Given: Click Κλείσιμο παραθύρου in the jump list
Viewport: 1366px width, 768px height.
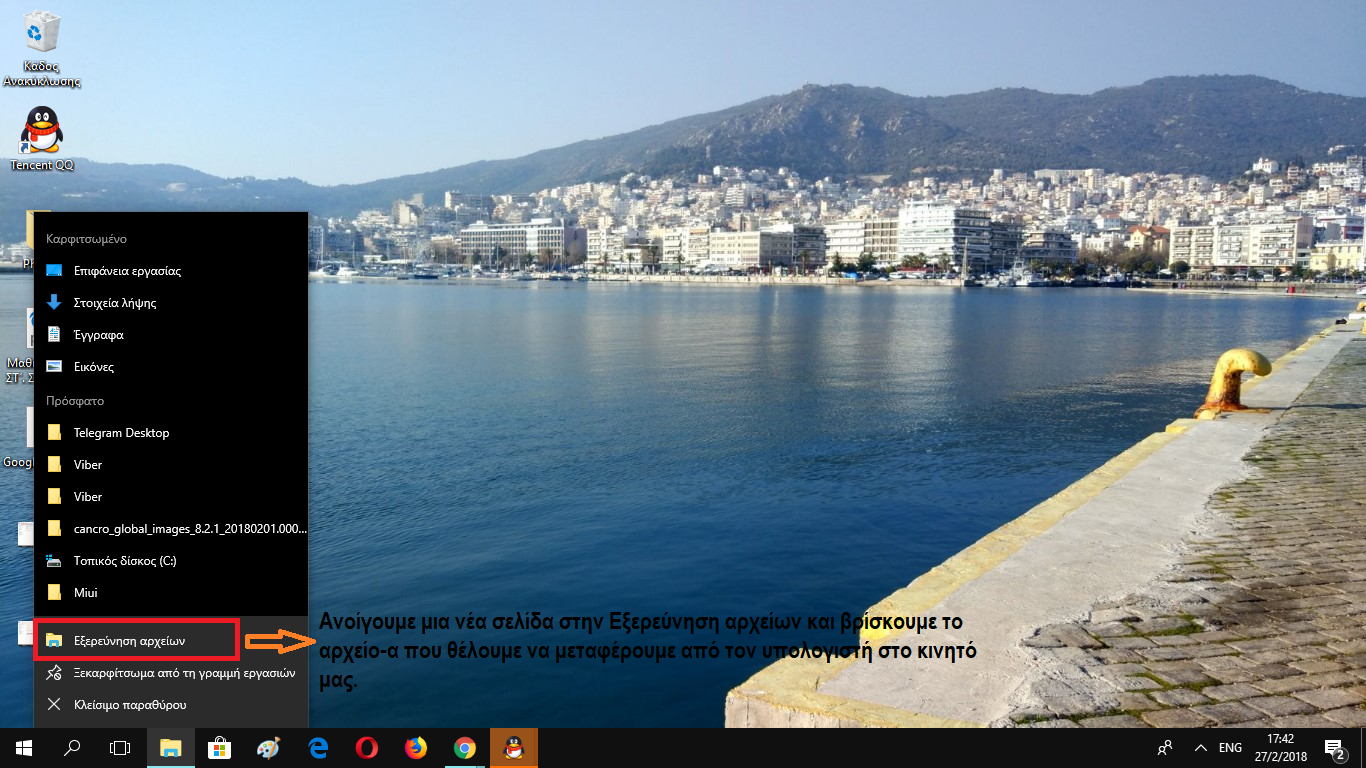Looking at the screenshot, I should [x=129, y=705].
